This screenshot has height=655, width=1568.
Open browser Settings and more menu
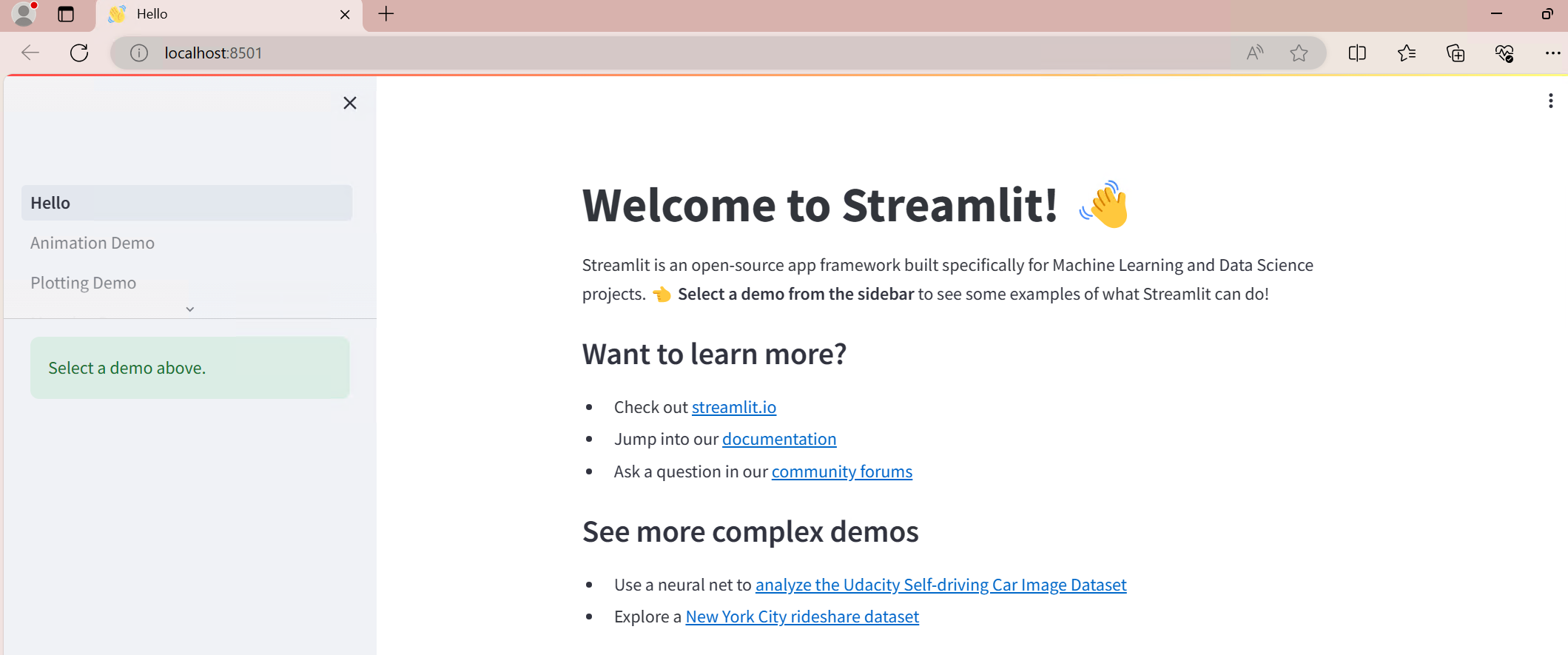tap(1552, 53)
